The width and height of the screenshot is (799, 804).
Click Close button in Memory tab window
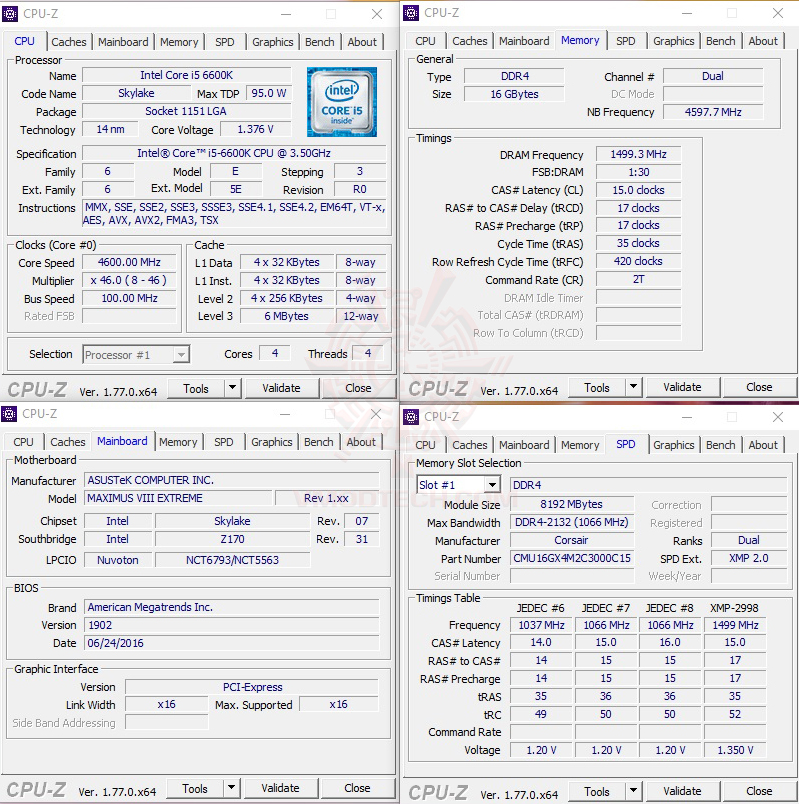[x=759, y=387]
